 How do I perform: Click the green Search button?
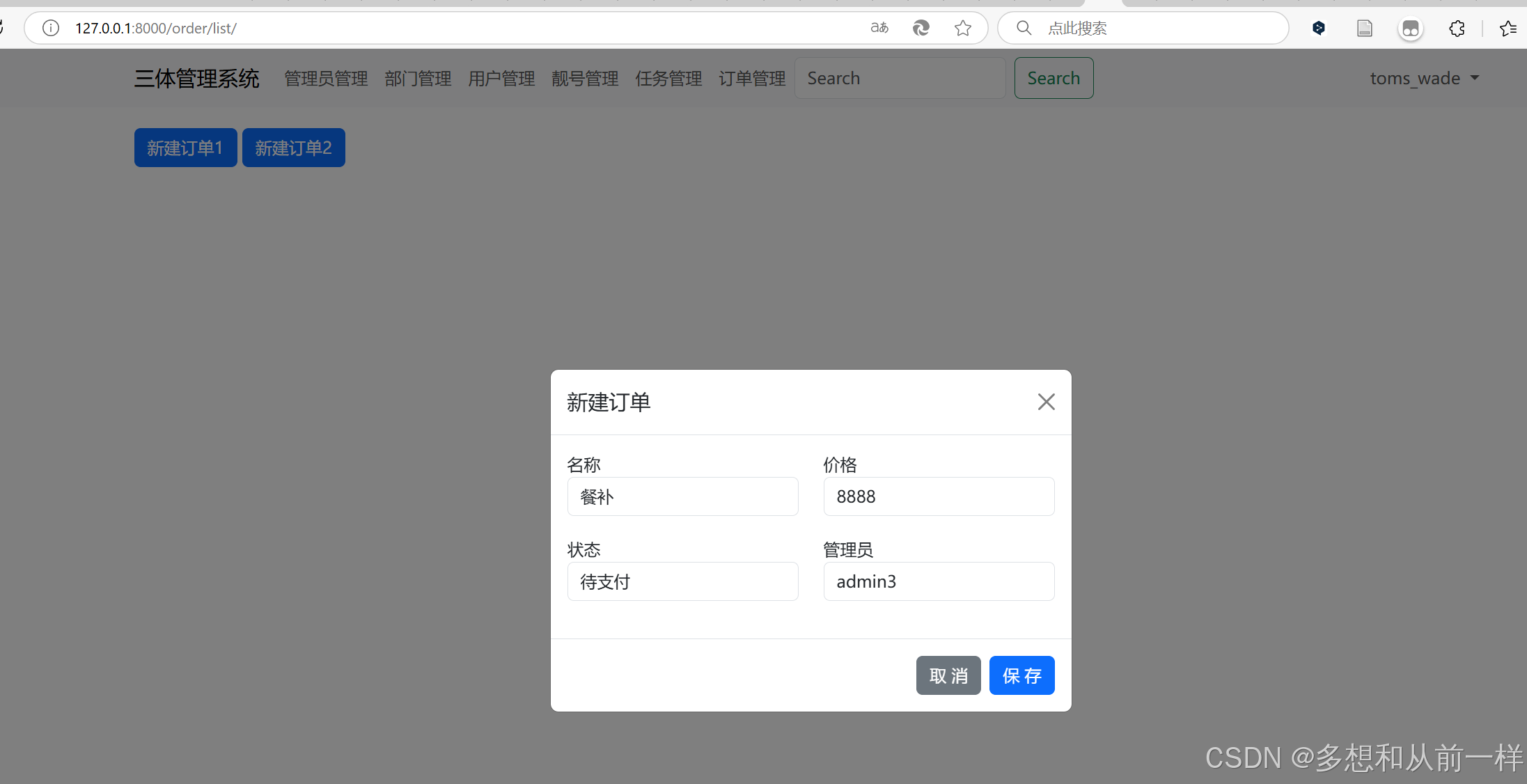tap(1054, 78)
